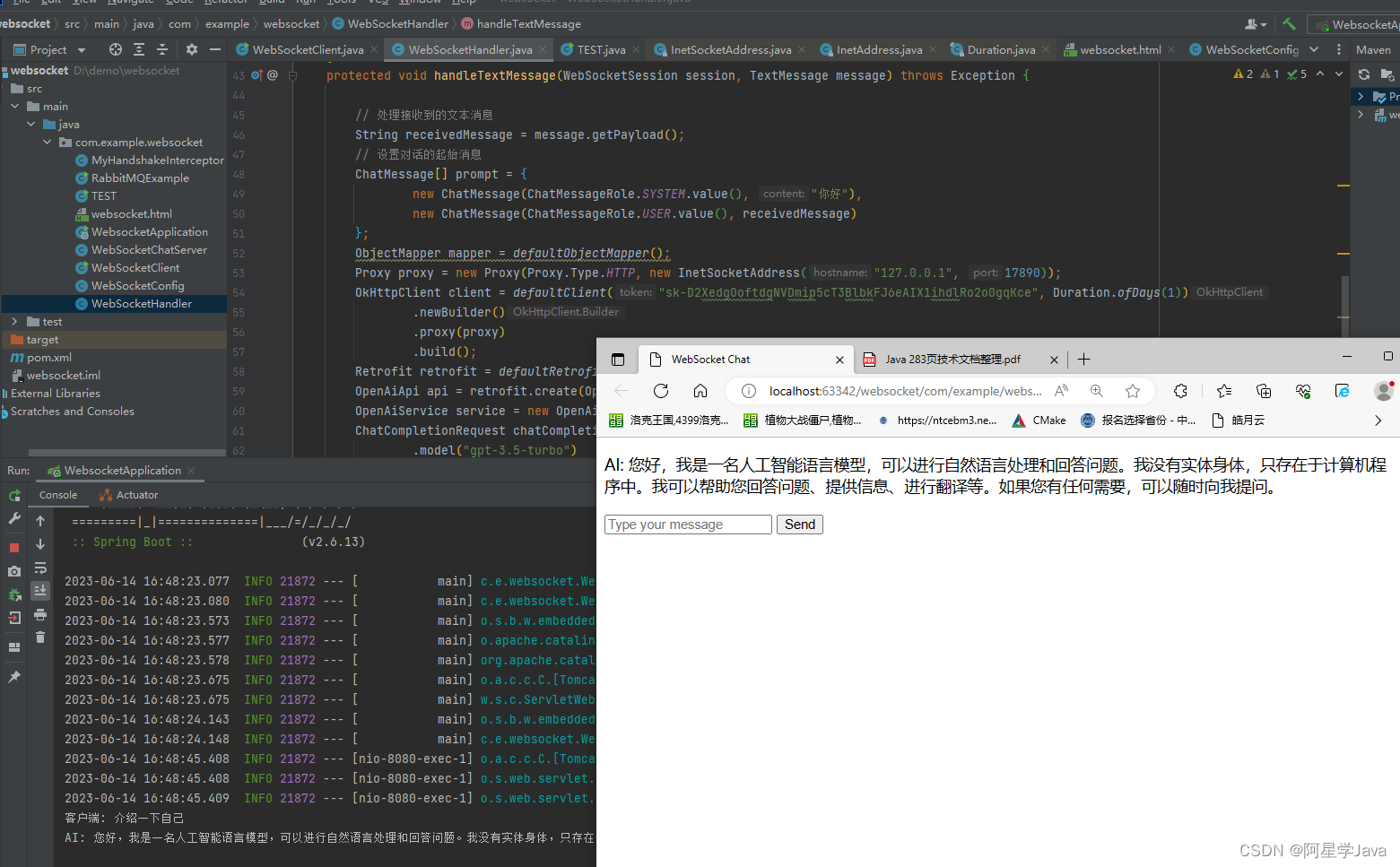Image resolution: width=1400 pixels, height=867 pixels.
Task: Open run configuration settings wrench
Action: pyautogui.click(x=14, y=520)
